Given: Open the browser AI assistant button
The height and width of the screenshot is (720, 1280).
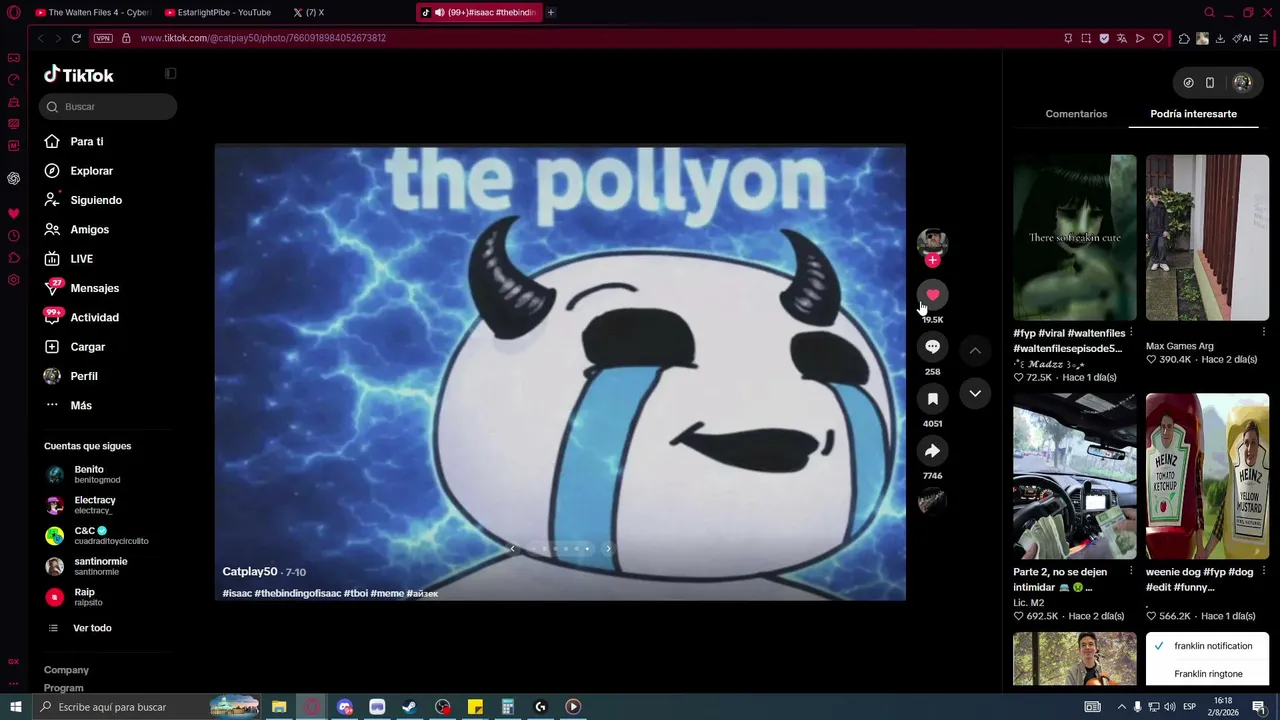Looking at the screenshot, I should pyautogui.click(x=1242, y=38).
